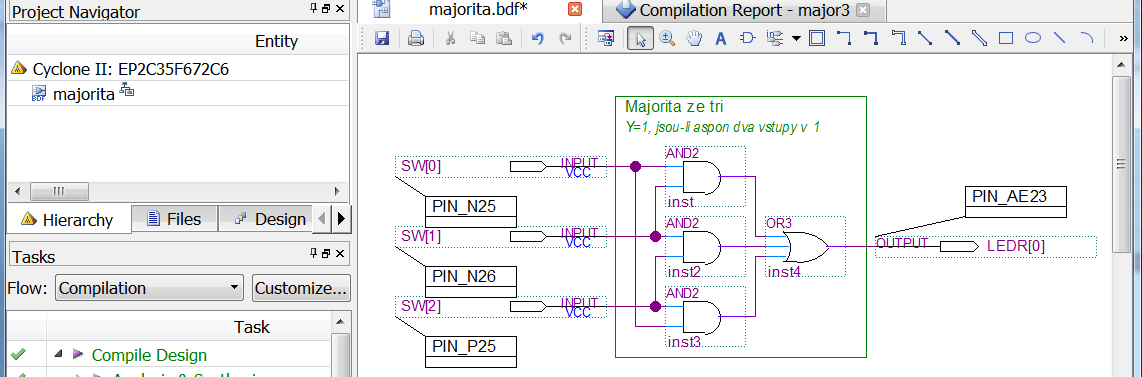Pin the Tasks panel

coord(314,253)
